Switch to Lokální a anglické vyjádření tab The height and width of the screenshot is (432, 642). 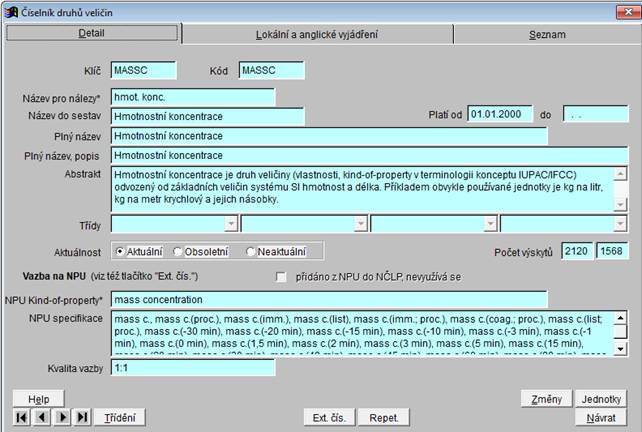click(x=317, y=34)
